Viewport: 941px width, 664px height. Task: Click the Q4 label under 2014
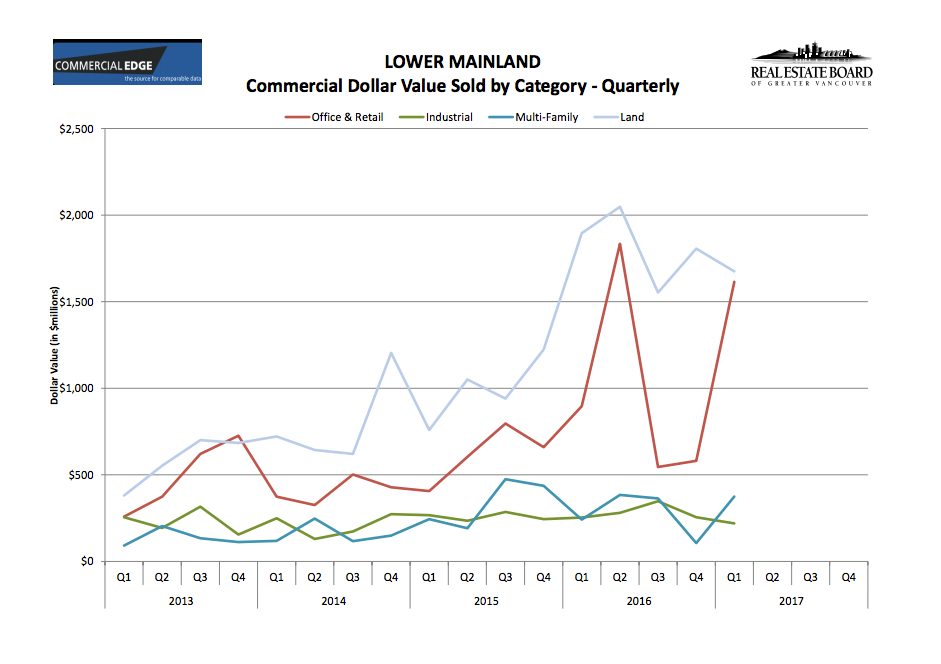391,577
